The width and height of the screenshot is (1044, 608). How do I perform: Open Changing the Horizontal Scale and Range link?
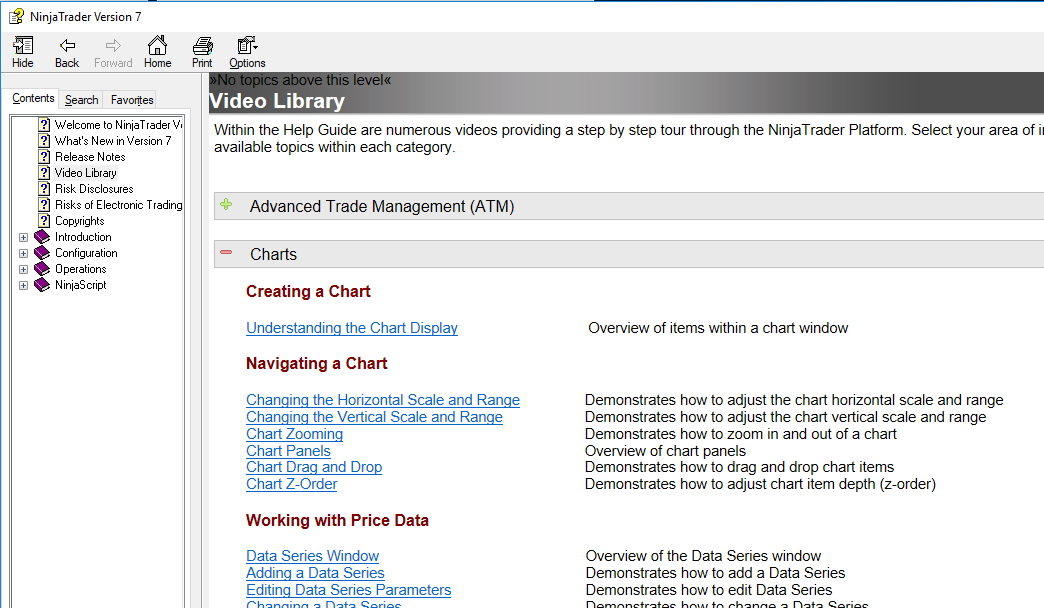(x=383, y=400)
